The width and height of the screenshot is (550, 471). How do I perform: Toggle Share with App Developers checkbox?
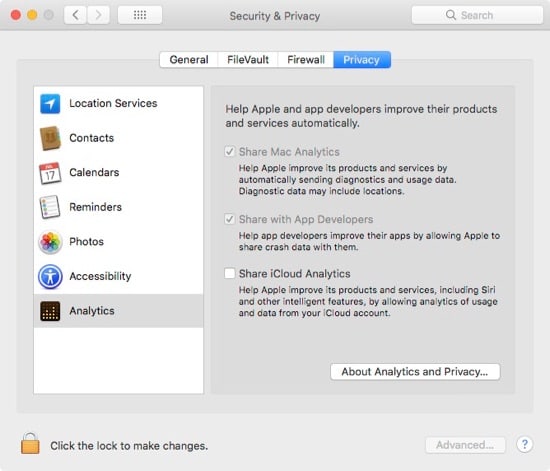pyautogui.click(x=230, y=219)
